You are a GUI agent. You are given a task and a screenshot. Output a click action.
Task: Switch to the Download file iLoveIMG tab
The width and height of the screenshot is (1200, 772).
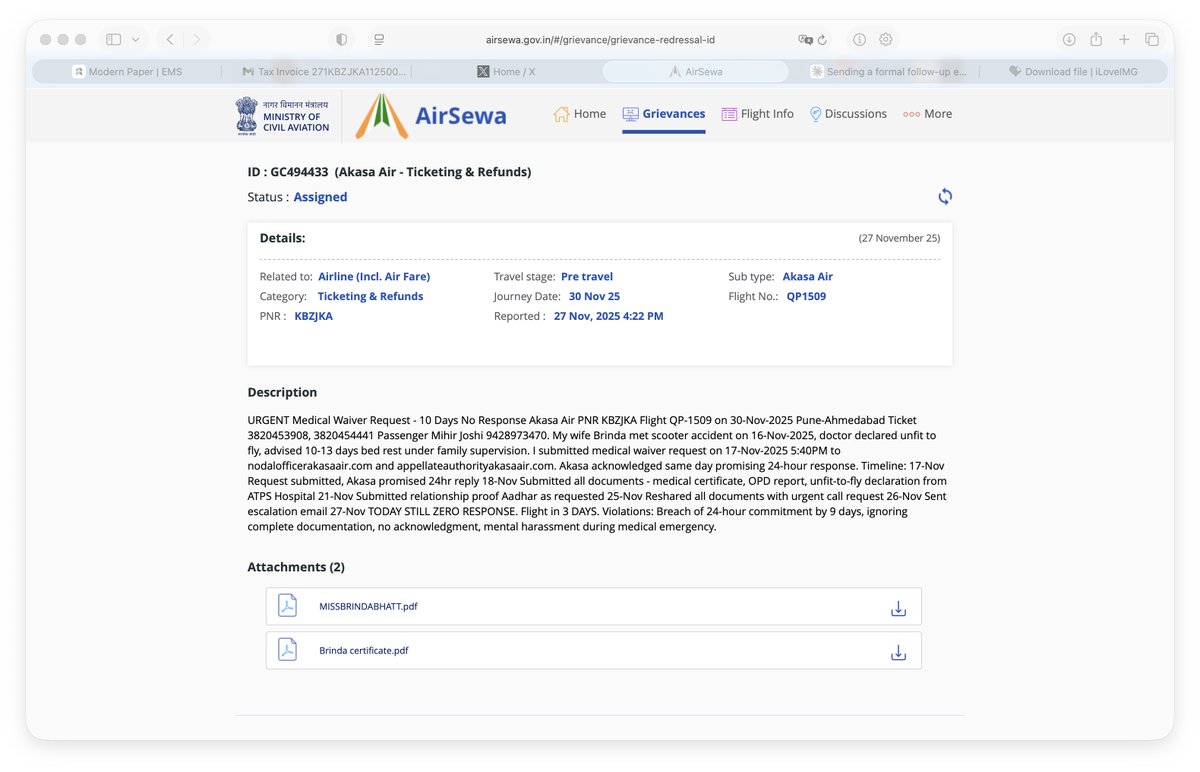tap(1073, 72)
